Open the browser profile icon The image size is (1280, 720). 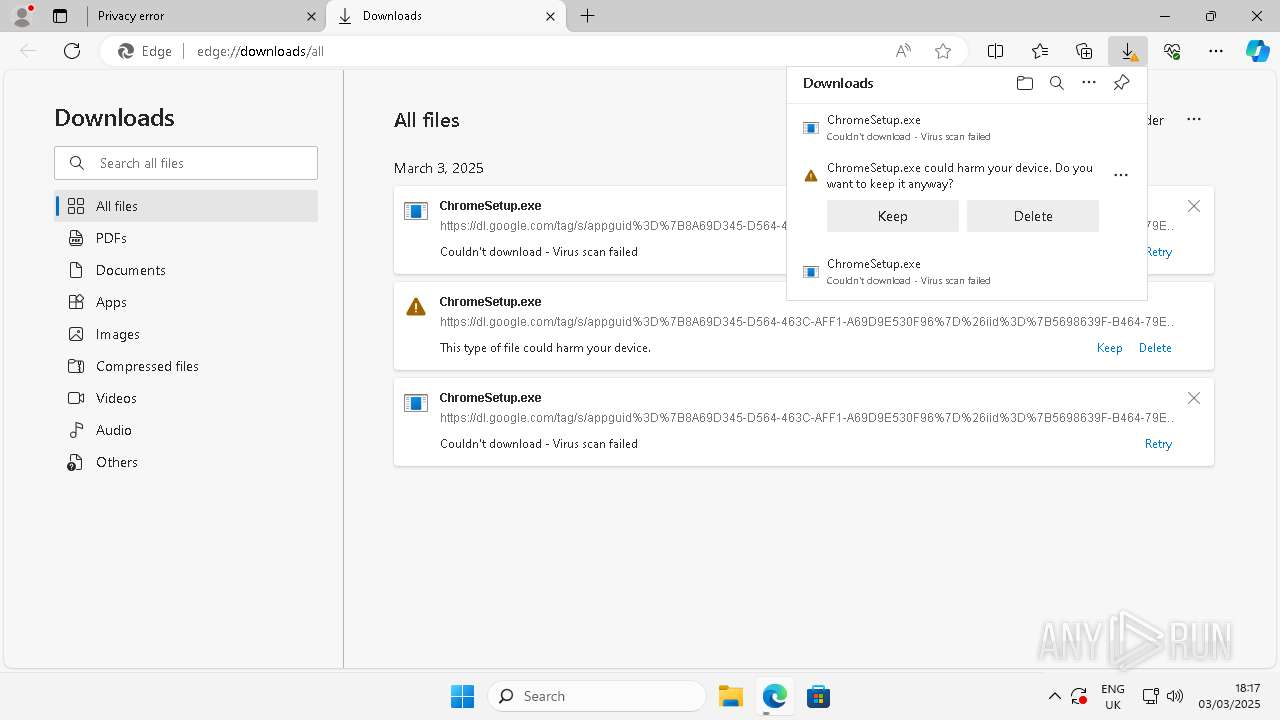point(22,15)
